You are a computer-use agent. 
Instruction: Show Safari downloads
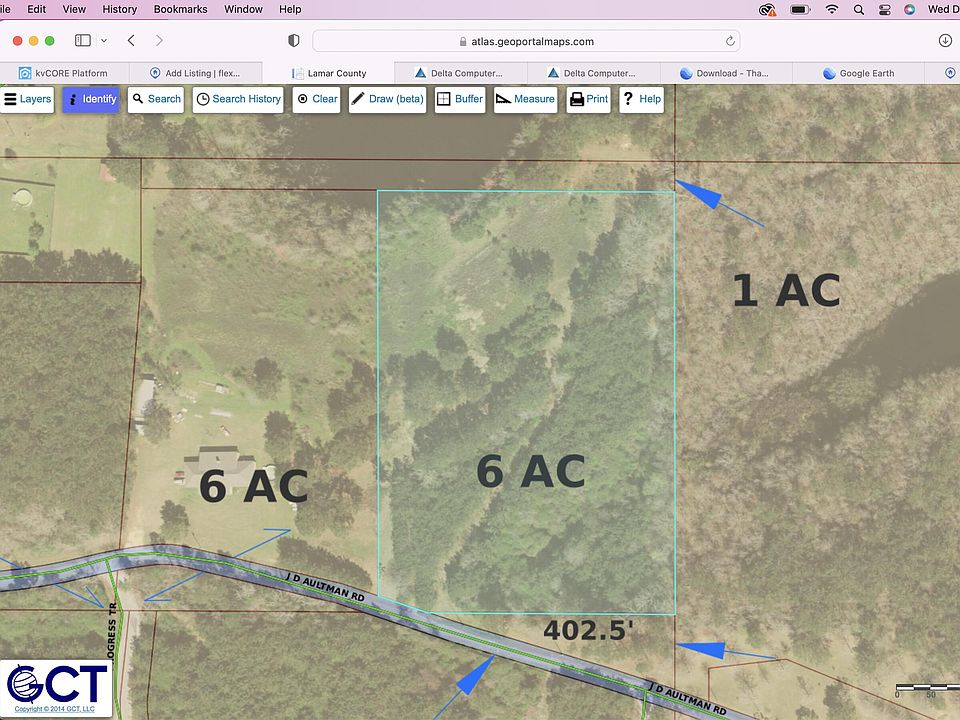tap(945, 41)
